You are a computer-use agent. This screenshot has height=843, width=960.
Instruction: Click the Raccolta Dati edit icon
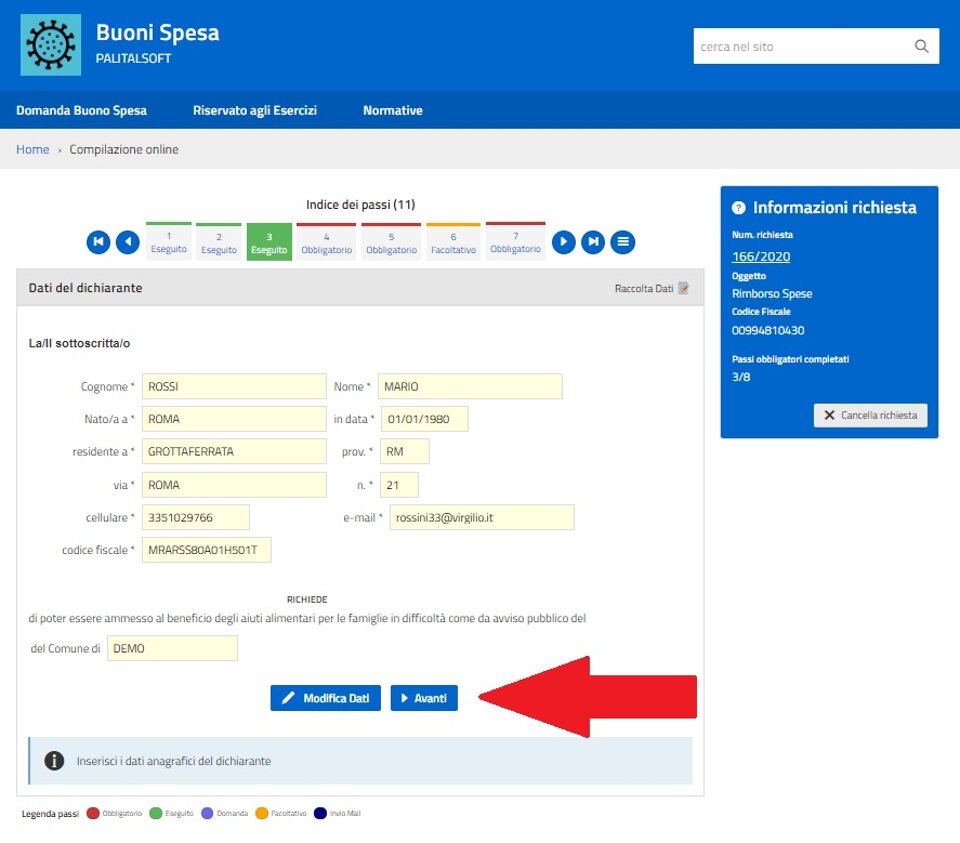pos(684,288)
